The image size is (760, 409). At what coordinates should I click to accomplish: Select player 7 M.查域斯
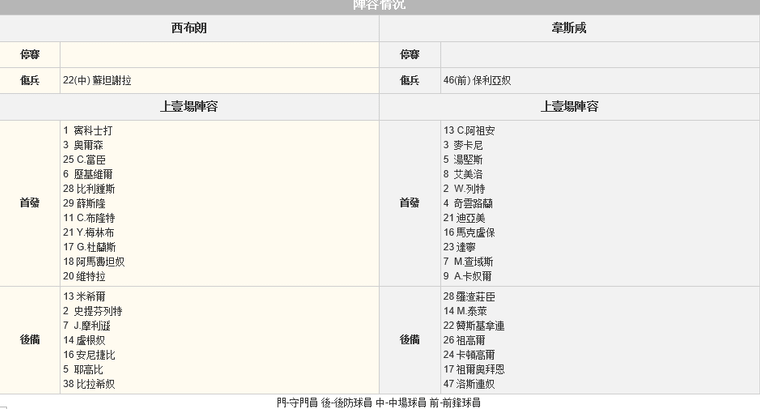pos(468,262)
